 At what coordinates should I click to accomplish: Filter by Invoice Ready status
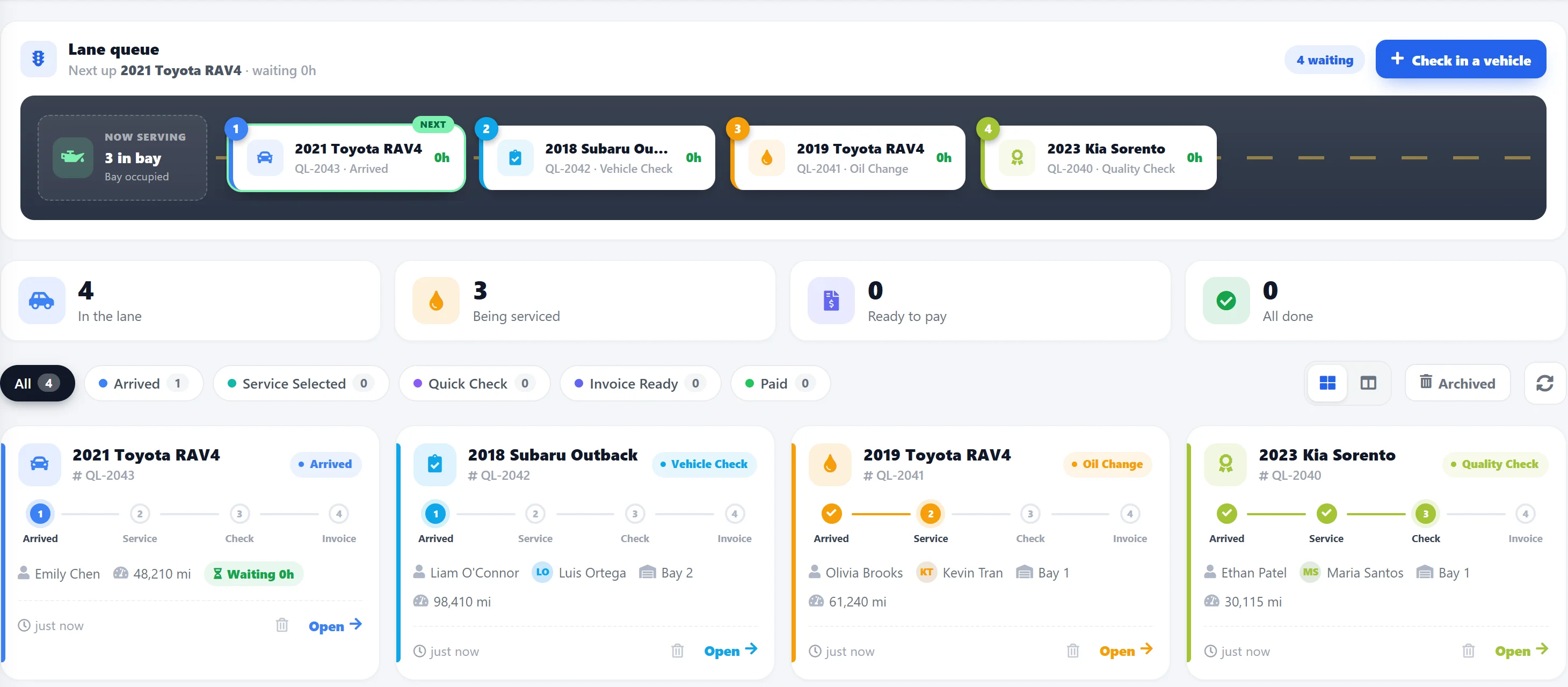click(x=640, y=383)
